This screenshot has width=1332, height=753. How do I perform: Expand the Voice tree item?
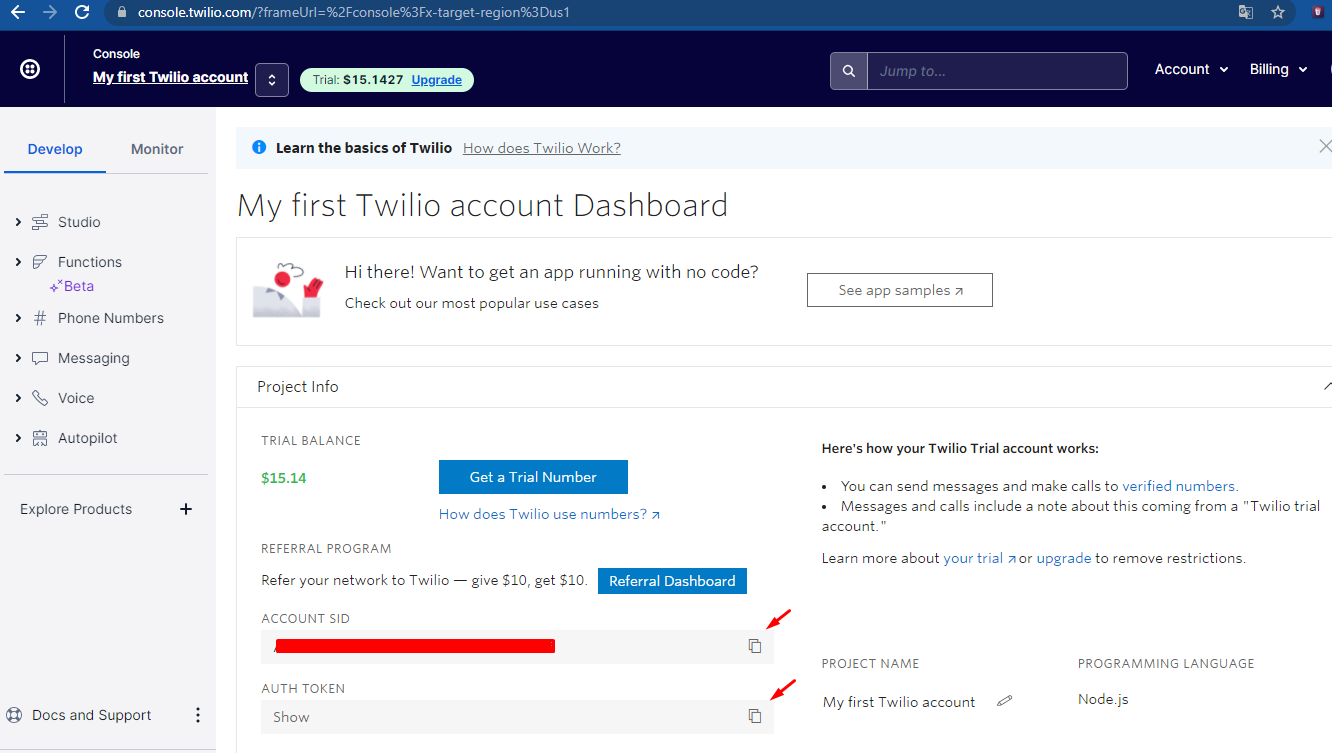18,398
